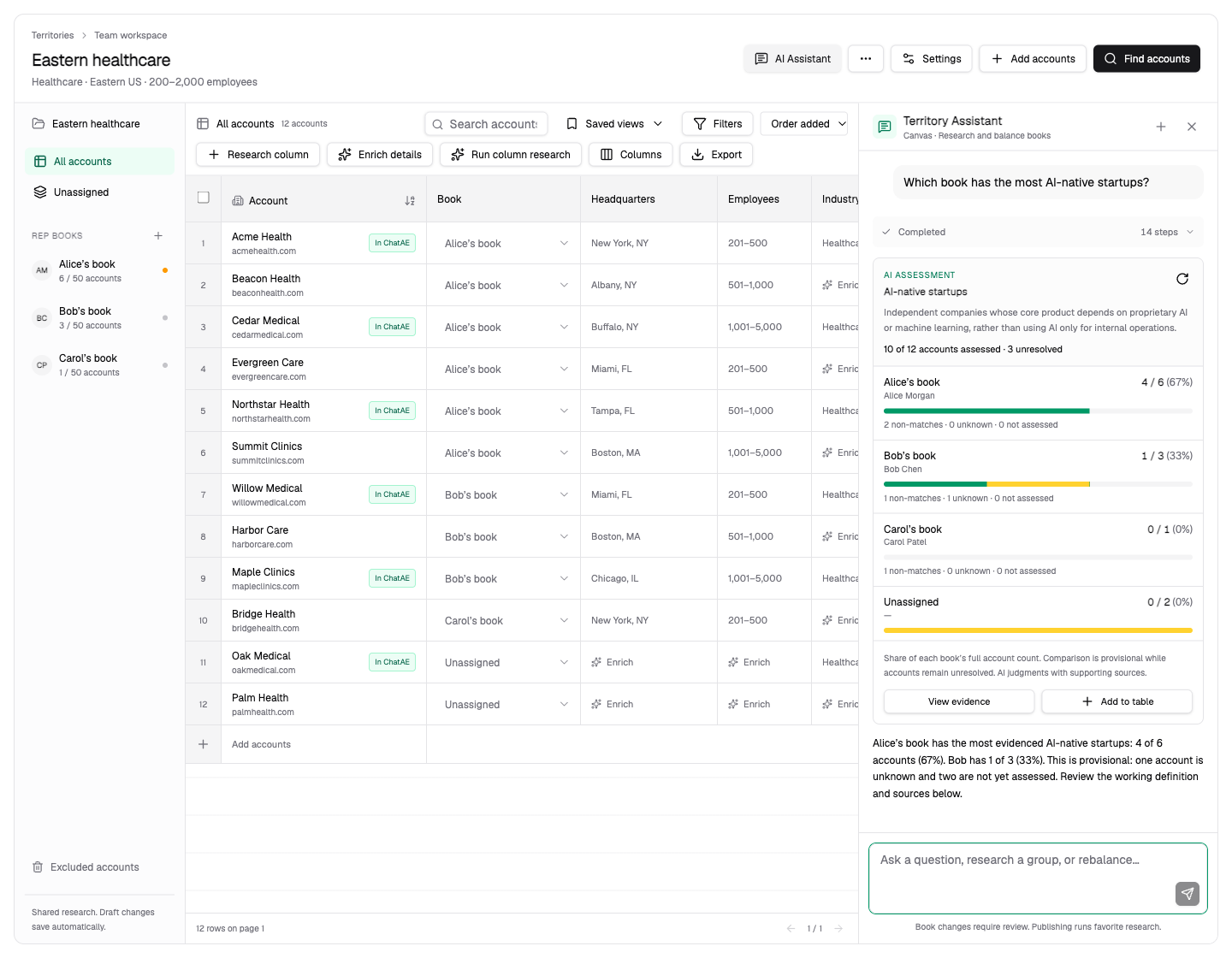Click the Unassigned yellow progress bar
The height and width of the screenshot is (958, 1232).
click(1038, 630)
